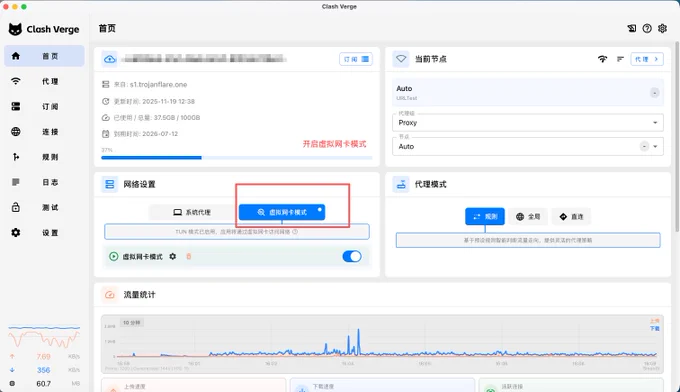Viewport: 680px width, 392px height.
Task: Click the delay chip on Auto card
Action: click(x=654, y=92)
